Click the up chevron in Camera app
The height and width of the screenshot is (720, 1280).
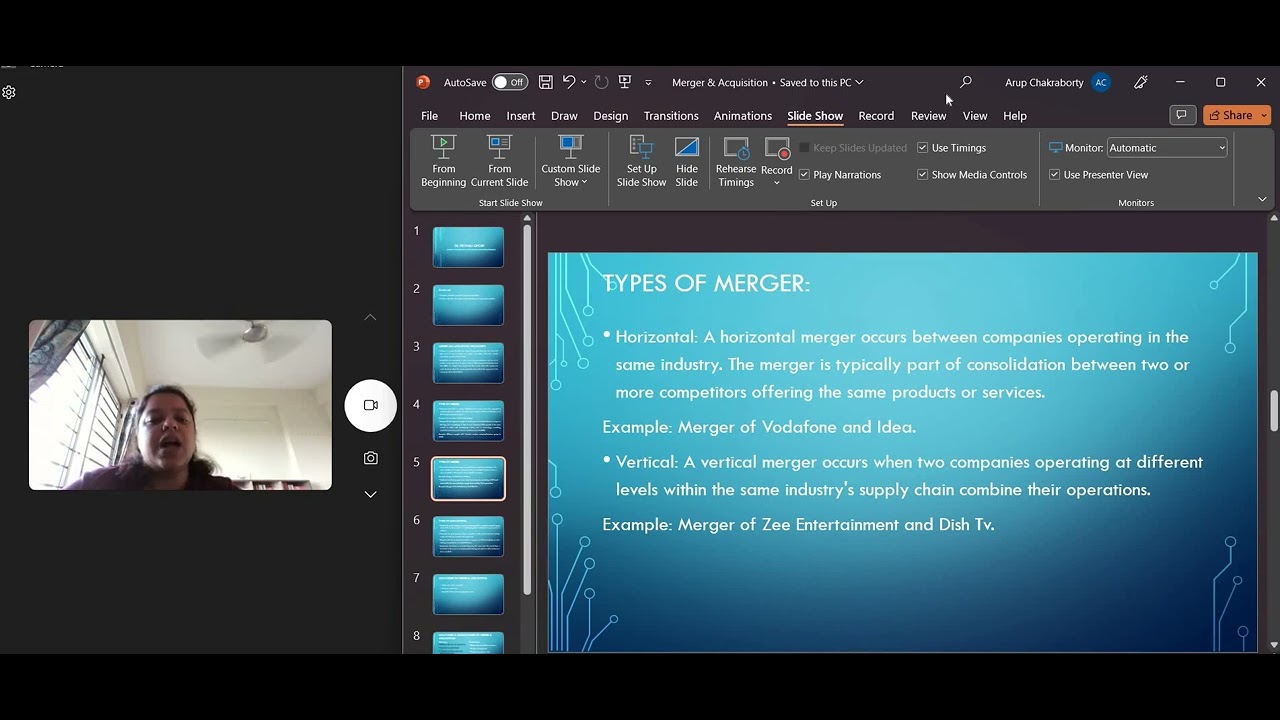[x=370, y=317]
